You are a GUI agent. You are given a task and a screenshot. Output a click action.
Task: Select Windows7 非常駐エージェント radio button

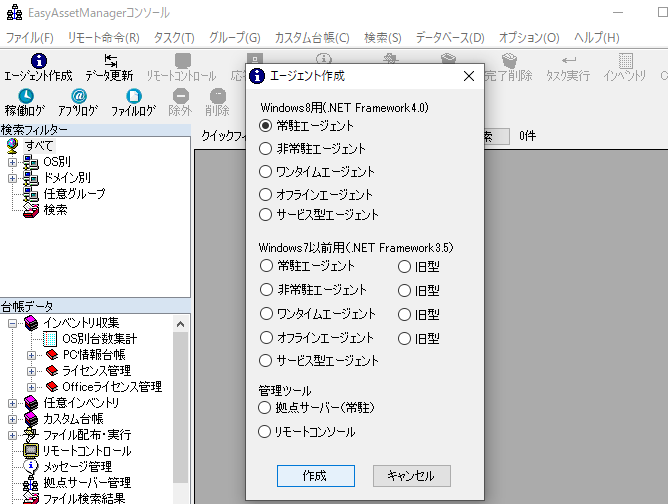coord(266,290)
